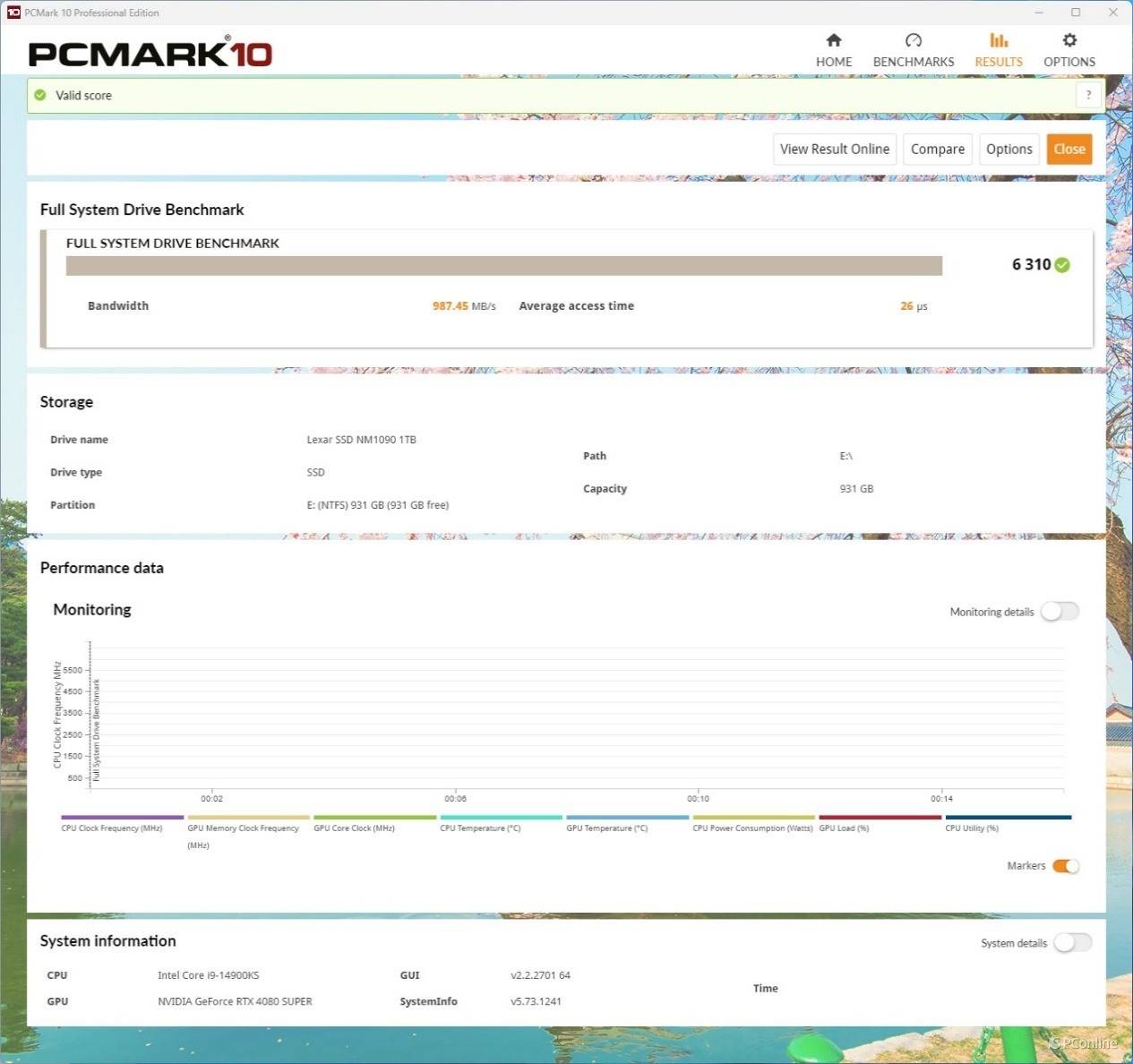Click CPU Temperature teal legend swatch
1133x1064 pixels.
(502, 818)
